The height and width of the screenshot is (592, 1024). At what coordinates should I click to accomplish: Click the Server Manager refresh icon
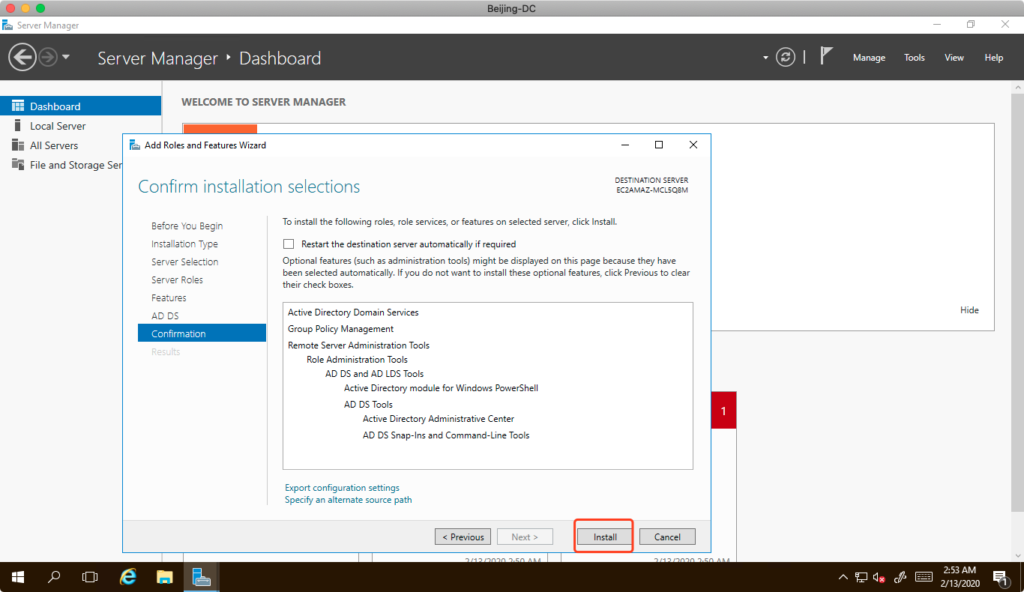coord(787,57)
